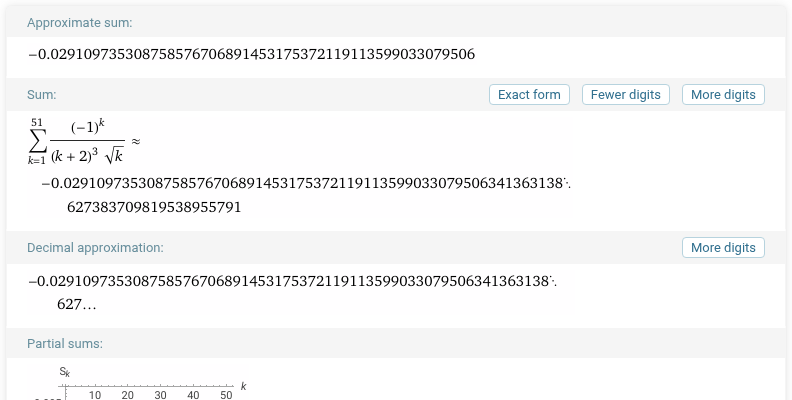Click the Decimal approximation heading
Screen dimensions: 792x400
pyautogui.click(x=95, y=247)
